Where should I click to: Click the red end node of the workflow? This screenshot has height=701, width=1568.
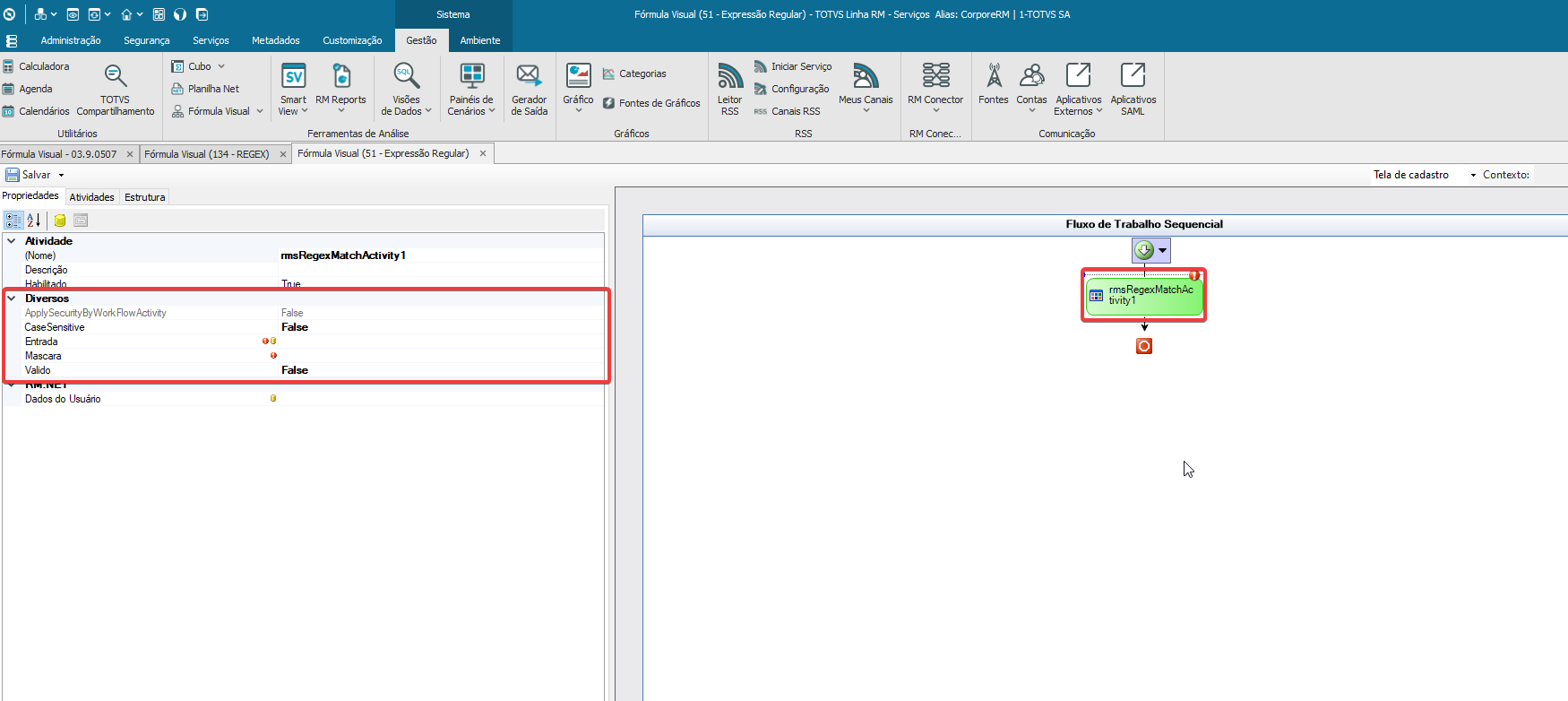pyautogui.click(x=1144, y=346)
